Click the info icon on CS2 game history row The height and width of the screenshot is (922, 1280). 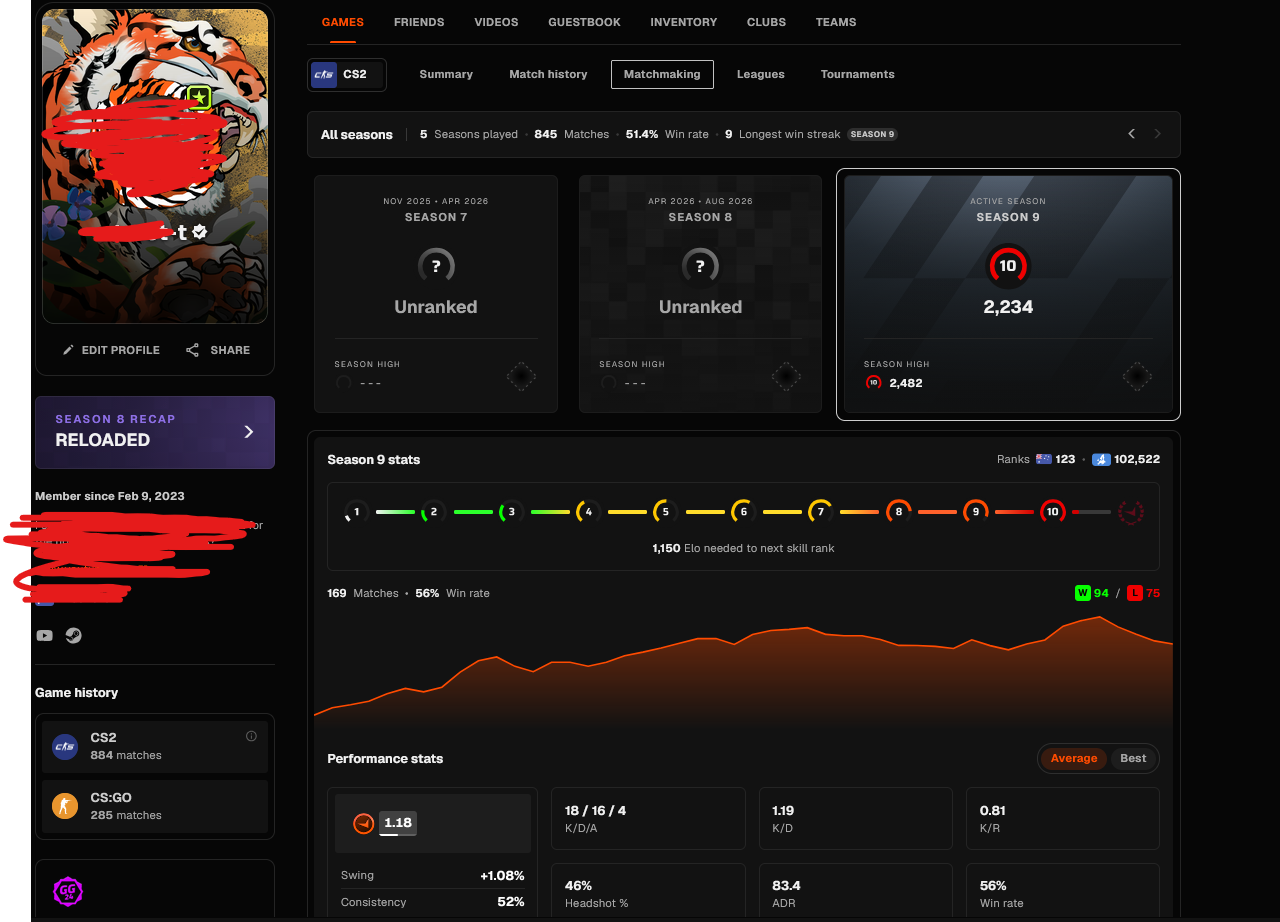pyautogui.click(x=251, y=736)
